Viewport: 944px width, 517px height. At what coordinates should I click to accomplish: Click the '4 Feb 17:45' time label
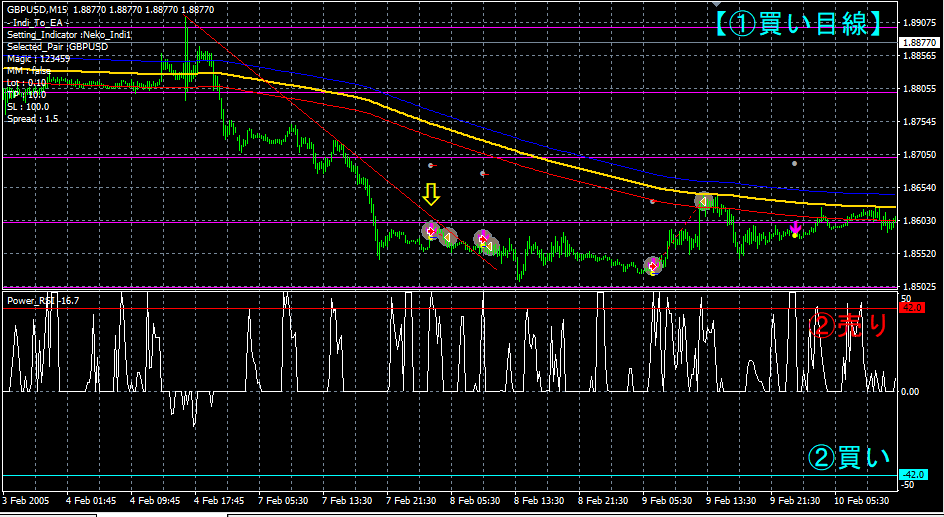(219, 501)
